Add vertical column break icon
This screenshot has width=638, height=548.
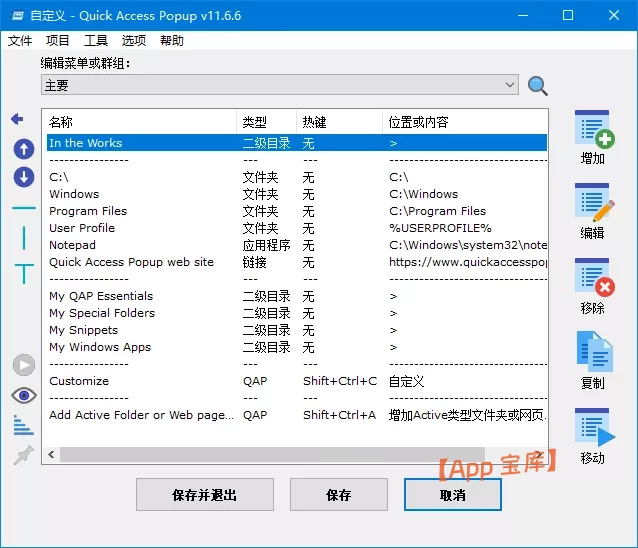[24, 238]
